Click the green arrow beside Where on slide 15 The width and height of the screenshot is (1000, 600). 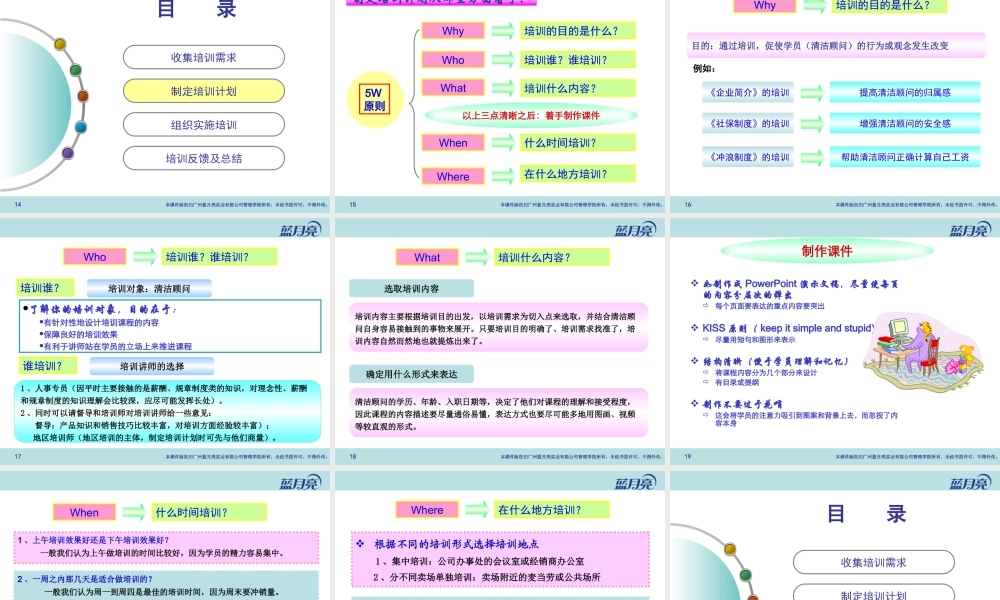click(x=503, y=176)
